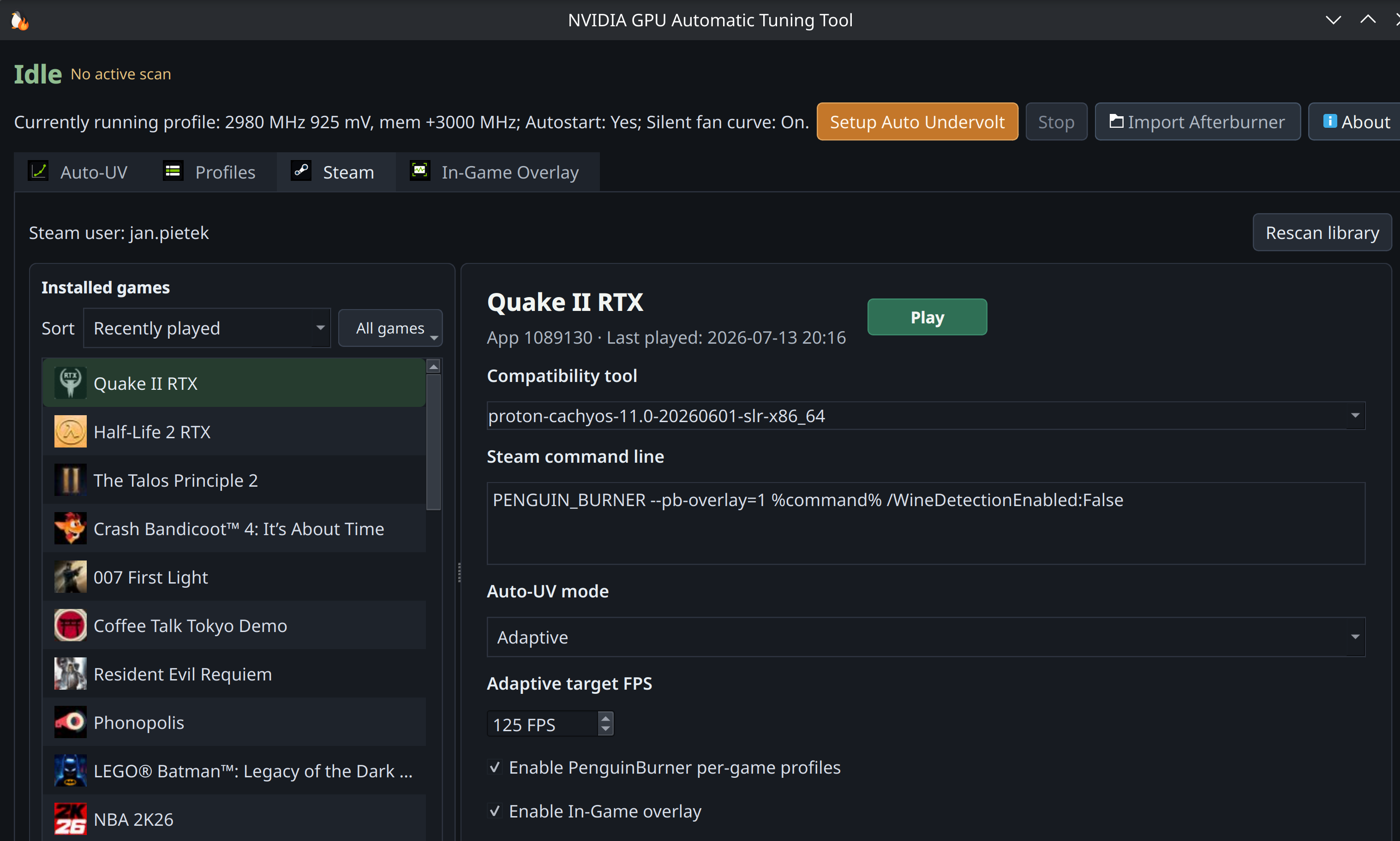Open the About dialog
The height and width of the screenshot is (841, 1400).
(1355, 121)
